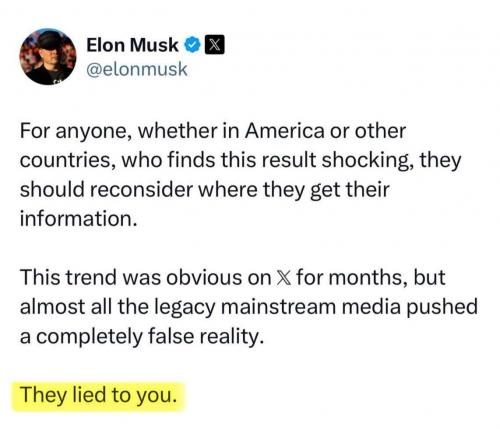Click the X logo inside the tweet text
Image resolution: width=500 pixels, height=429 pixels.
coord(284,278)
